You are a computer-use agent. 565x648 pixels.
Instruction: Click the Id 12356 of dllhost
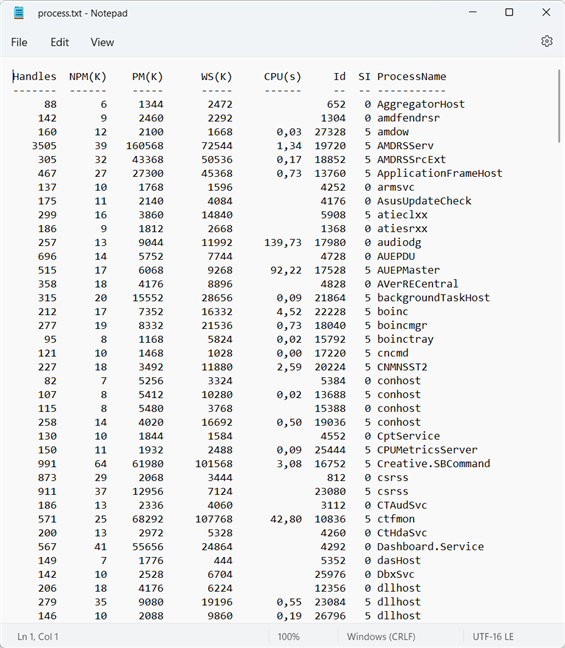tap(330, 588)
